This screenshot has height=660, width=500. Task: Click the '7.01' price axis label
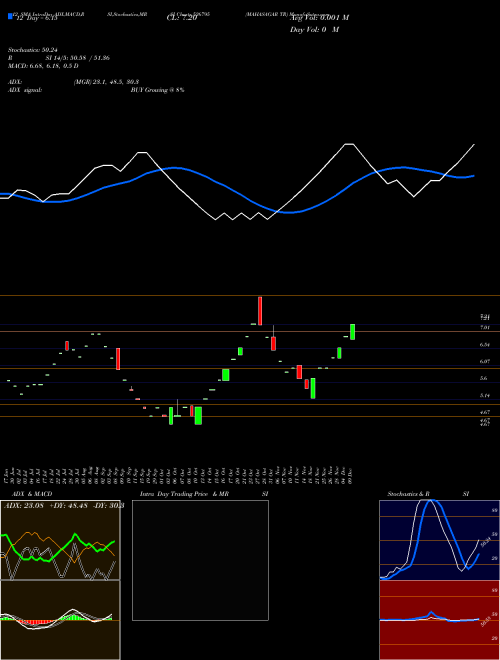pyautogui.click(x=485, y=327)
